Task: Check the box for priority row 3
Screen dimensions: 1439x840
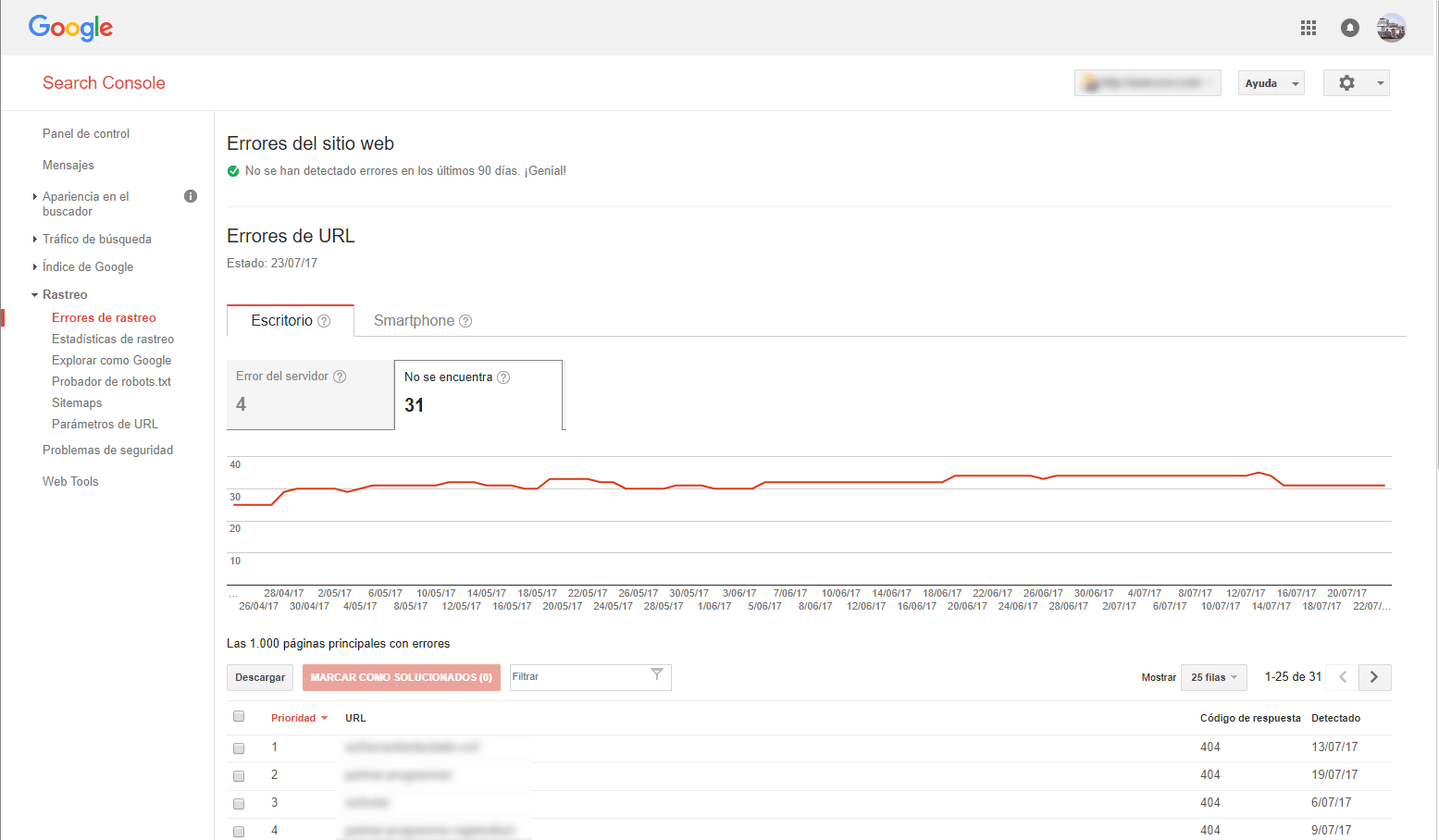Action: tap(239, 804)
